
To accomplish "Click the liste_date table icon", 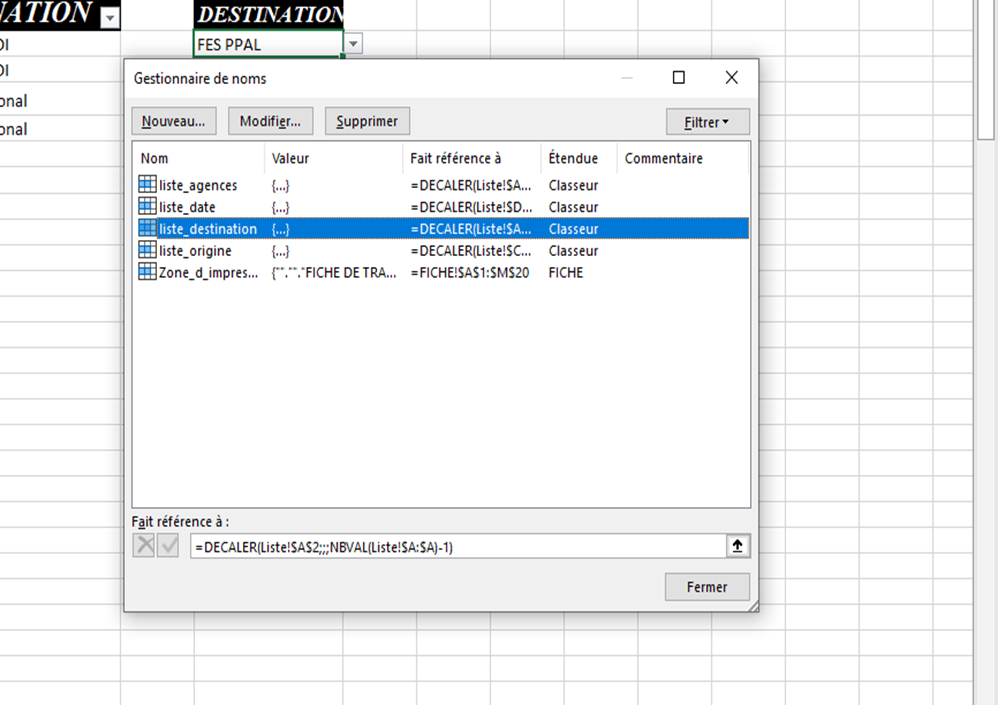I will click(147, 207).
